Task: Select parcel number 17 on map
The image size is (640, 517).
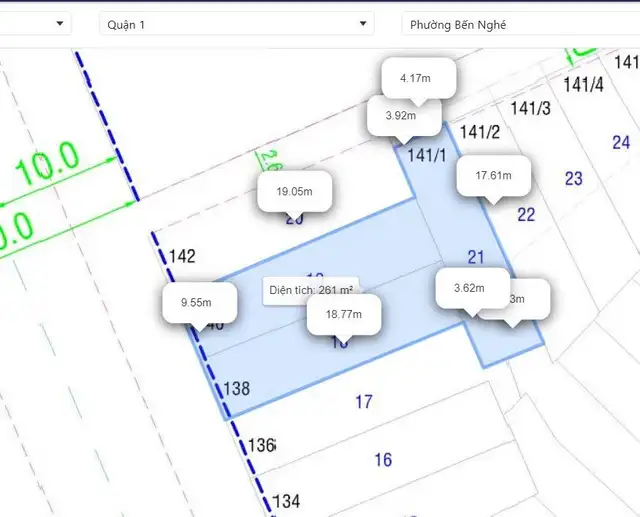Action: pyautogui.click(x=364, y=402)
